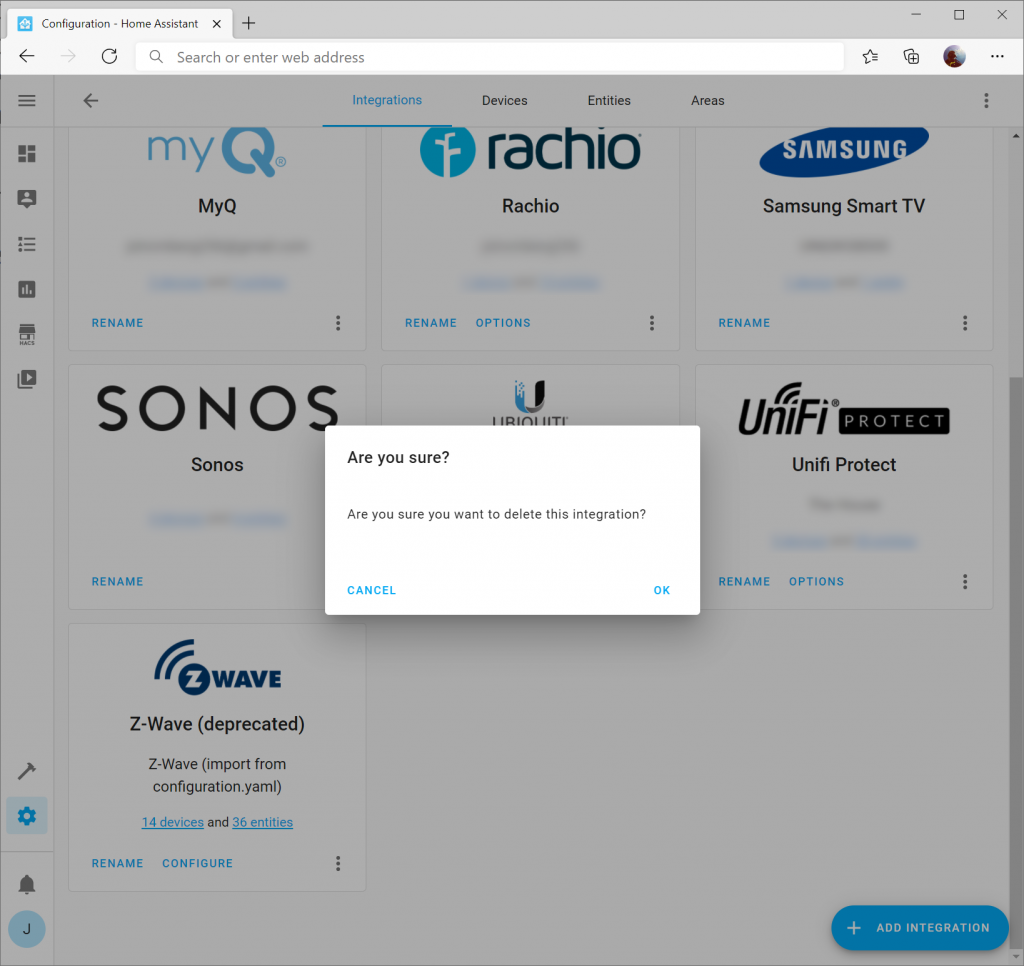Open a new browser tab

click(x=249, y=24)
